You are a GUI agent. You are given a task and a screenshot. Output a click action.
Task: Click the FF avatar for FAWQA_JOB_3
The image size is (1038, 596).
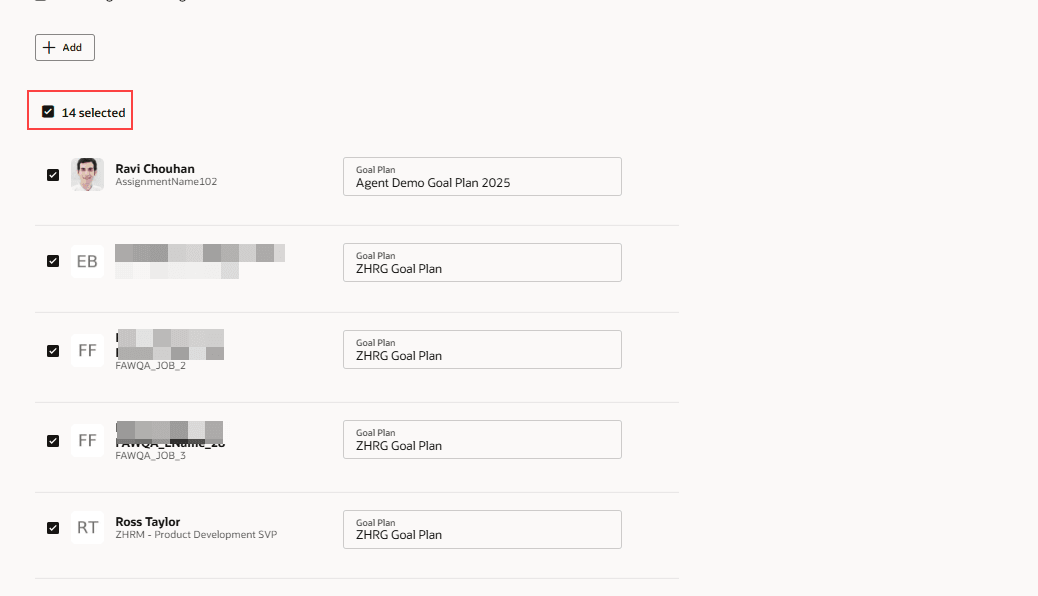(x=87, y=440)
